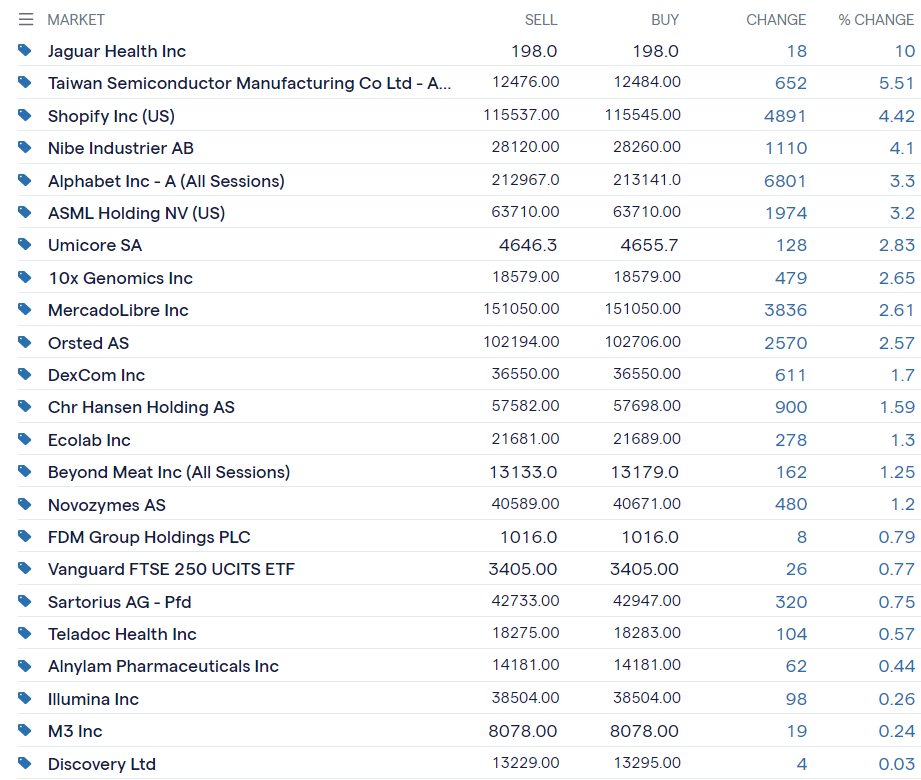Open the Vanguard FTSE 250 UCITS ETF market

pos(172,569)
